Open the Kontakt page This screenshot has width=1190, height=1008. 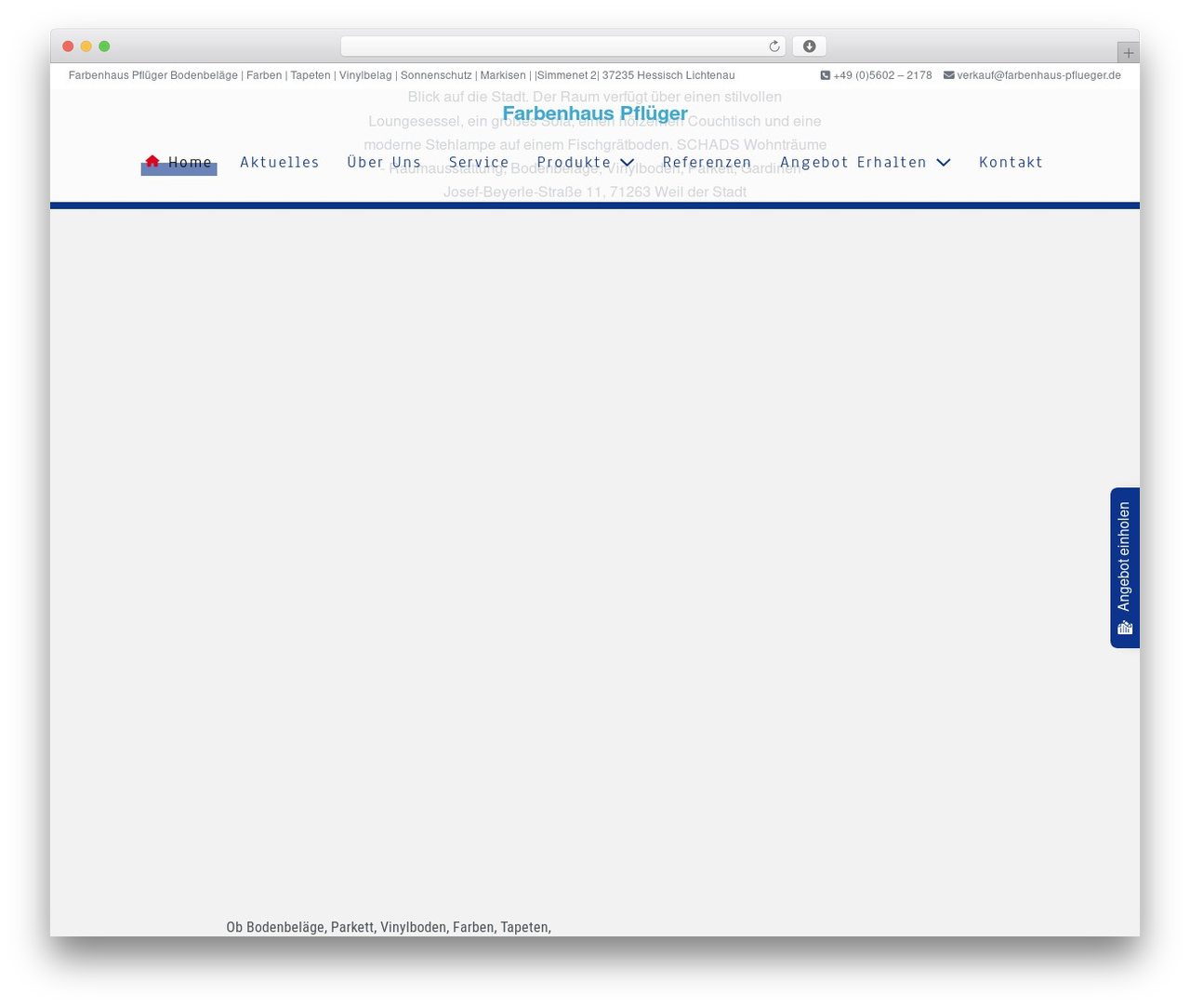1011,163
